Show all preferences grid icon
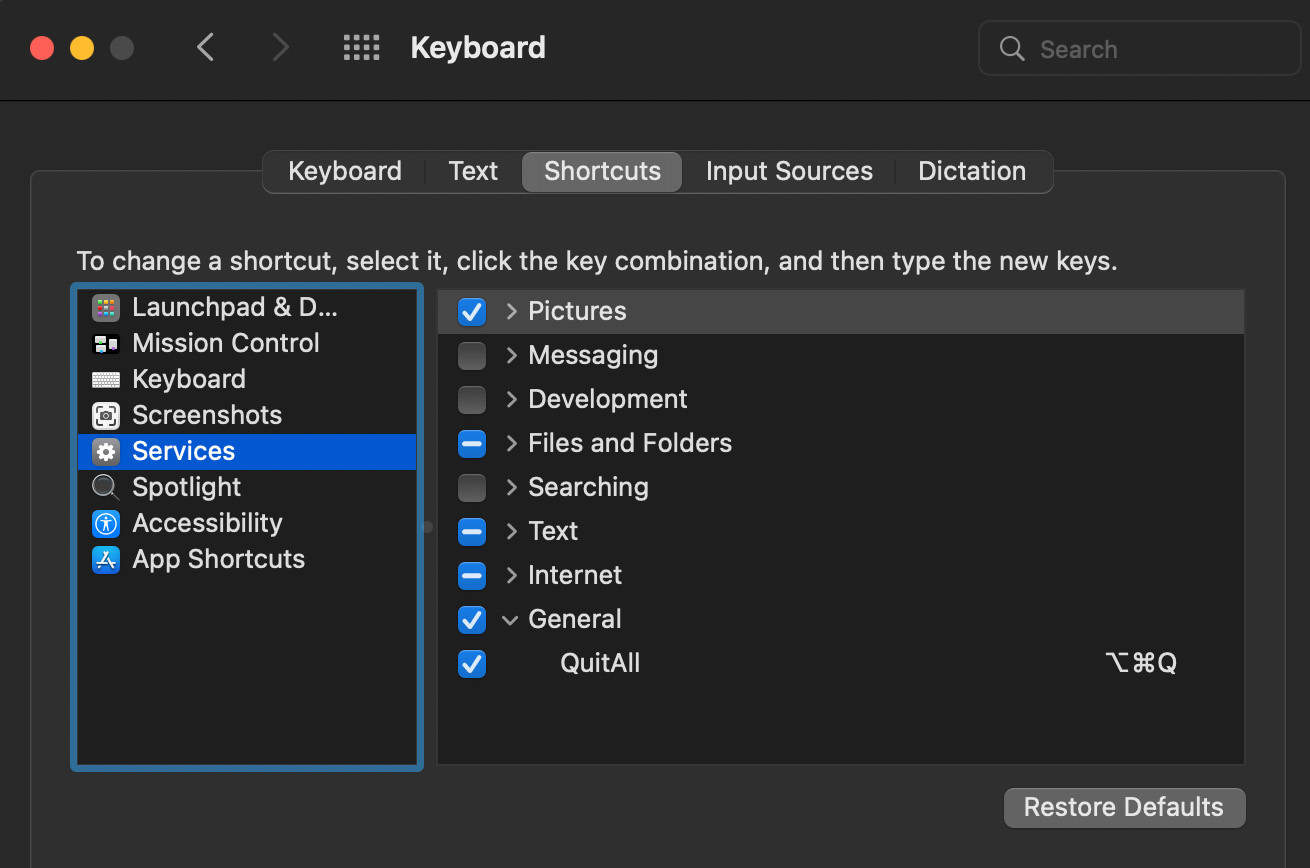Screen dimensions: 1310x868 (361, 47)
